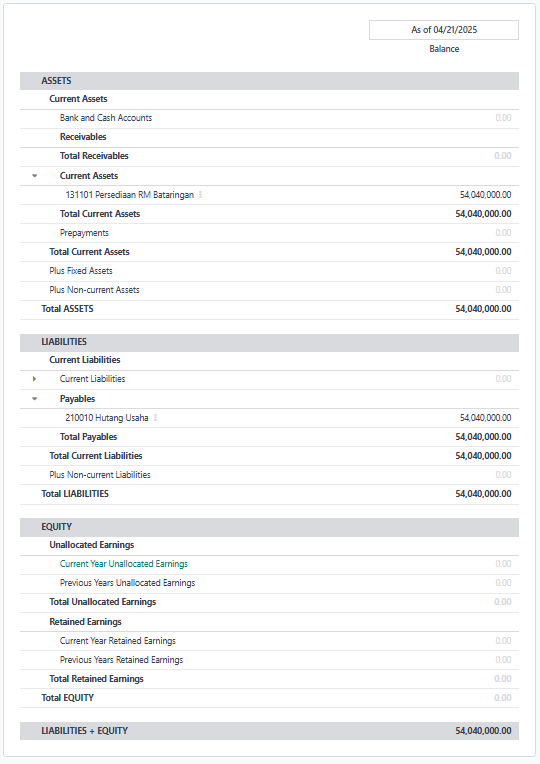Click Previous Years Unallocated Earnings row

coord(269,583)
